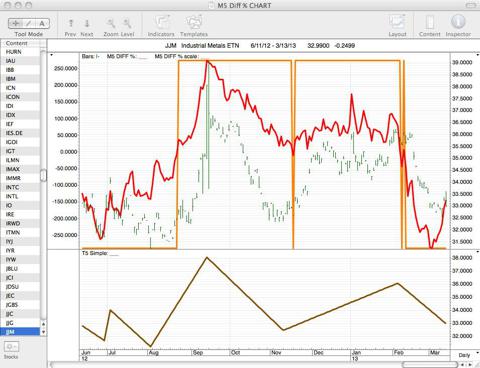This screenshot has width=480, height=368.
Task: Select INTC in the symbol list
Action: [20, 187]
